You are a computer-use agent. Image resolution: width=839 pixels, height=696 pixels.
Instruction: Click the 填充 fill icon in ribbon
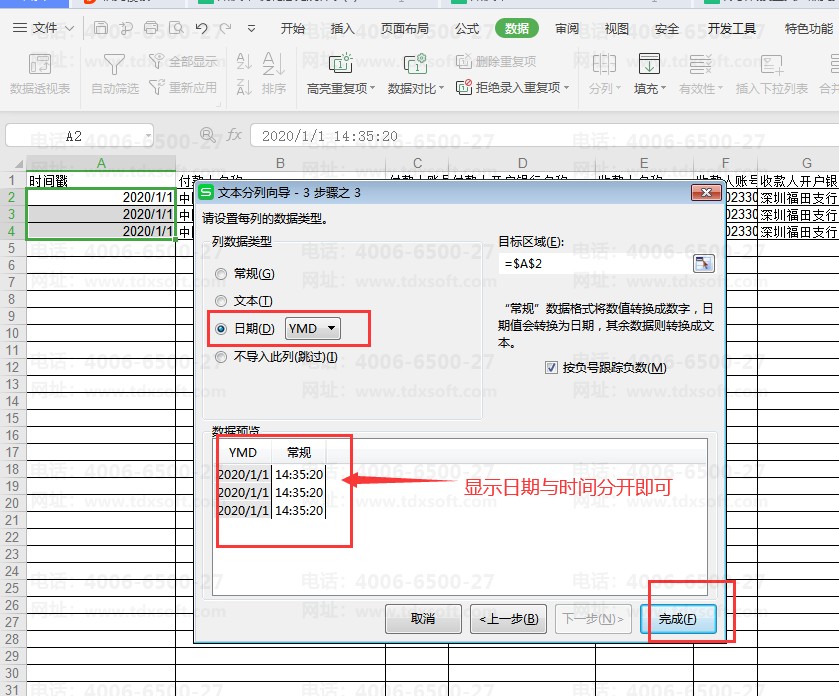[648, 65]
